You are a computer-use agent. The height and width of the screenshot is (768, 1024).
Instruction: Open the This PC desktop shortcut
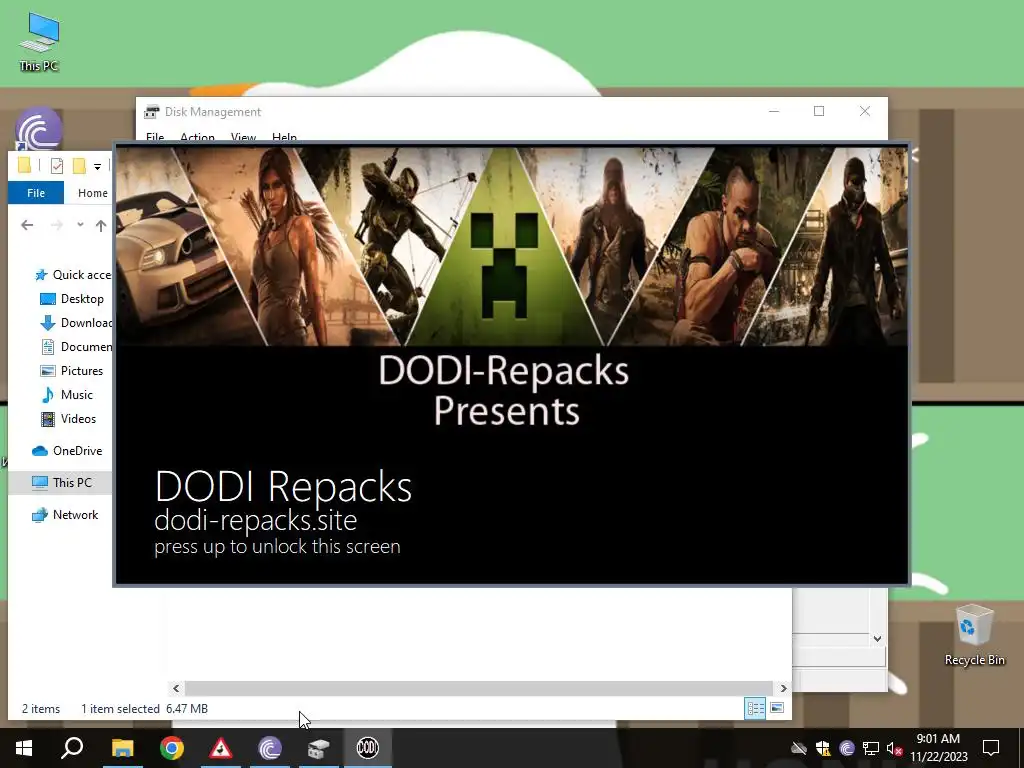click(x=39, y=42)
